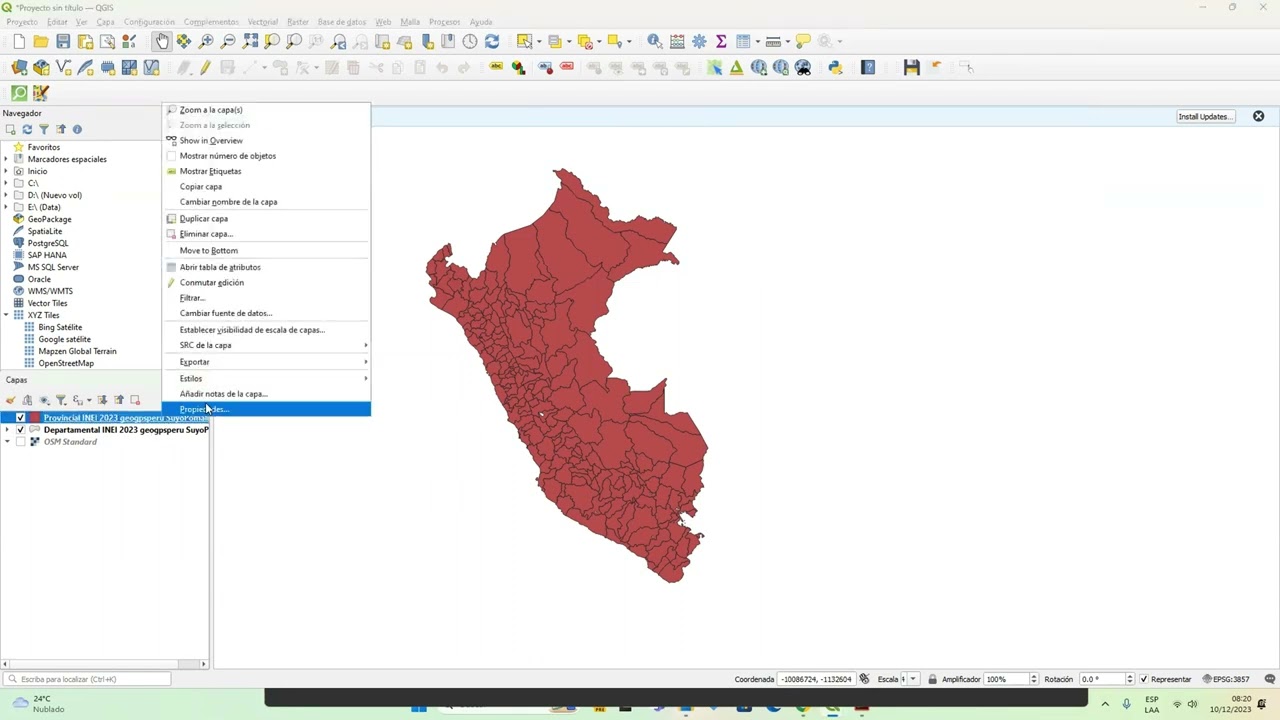Open layer styling brush in Capas panel
The image size is (1280, 720).
pos(11,400)
